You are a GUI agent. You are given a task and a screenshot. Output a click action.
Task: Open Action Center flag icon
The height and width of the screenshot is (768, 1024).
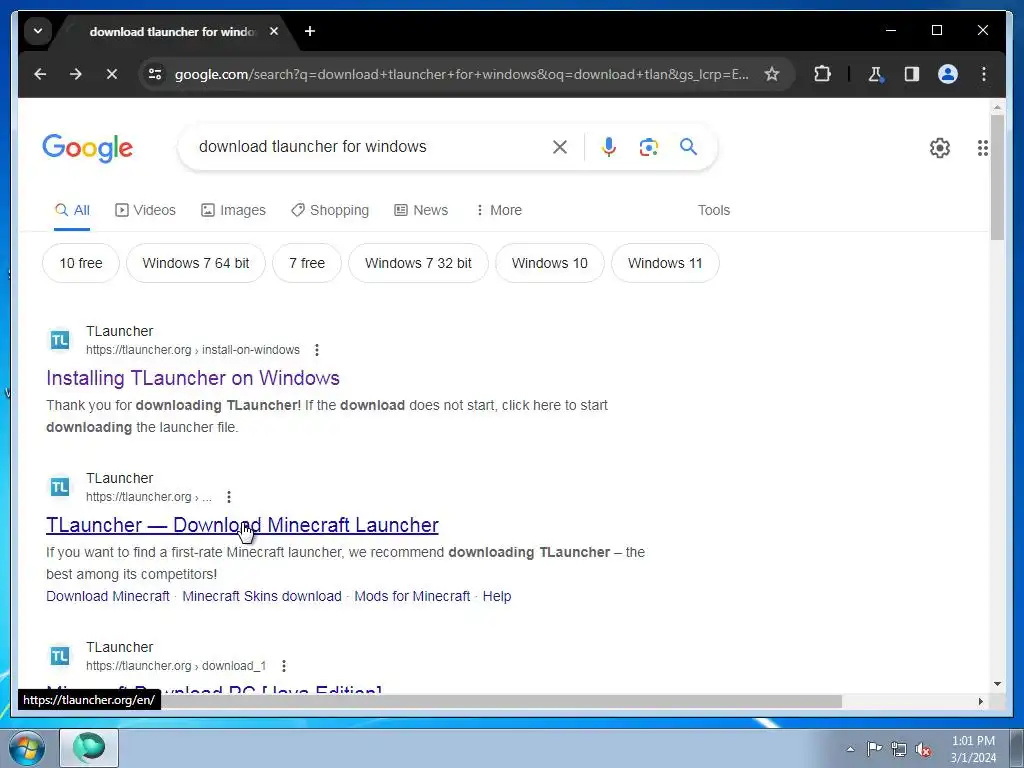click(x=874, y=749)
